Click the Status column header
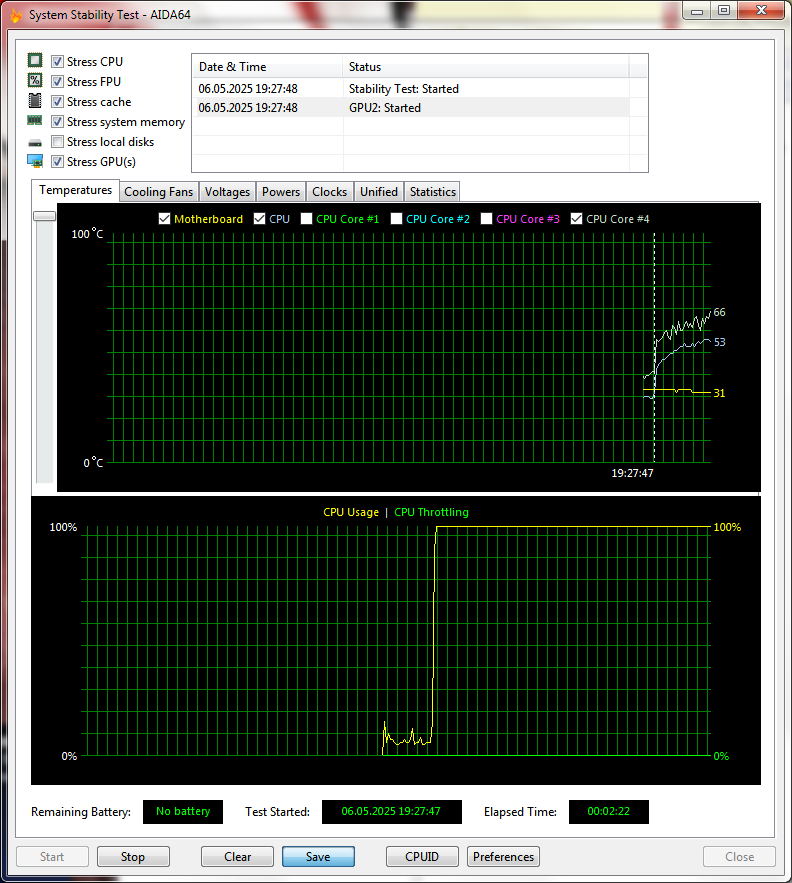792x883 pixels. [x=486, y=66]
